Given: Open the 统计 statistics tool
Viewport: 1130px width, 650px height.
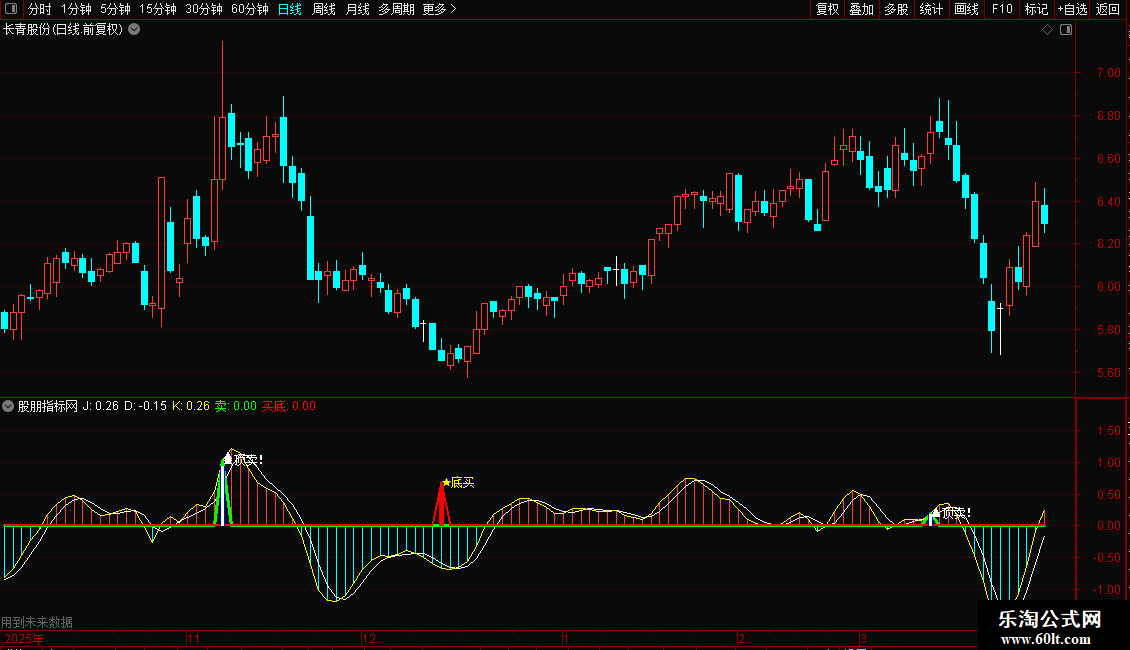Looking at the screenshot, I should [931, 9].
